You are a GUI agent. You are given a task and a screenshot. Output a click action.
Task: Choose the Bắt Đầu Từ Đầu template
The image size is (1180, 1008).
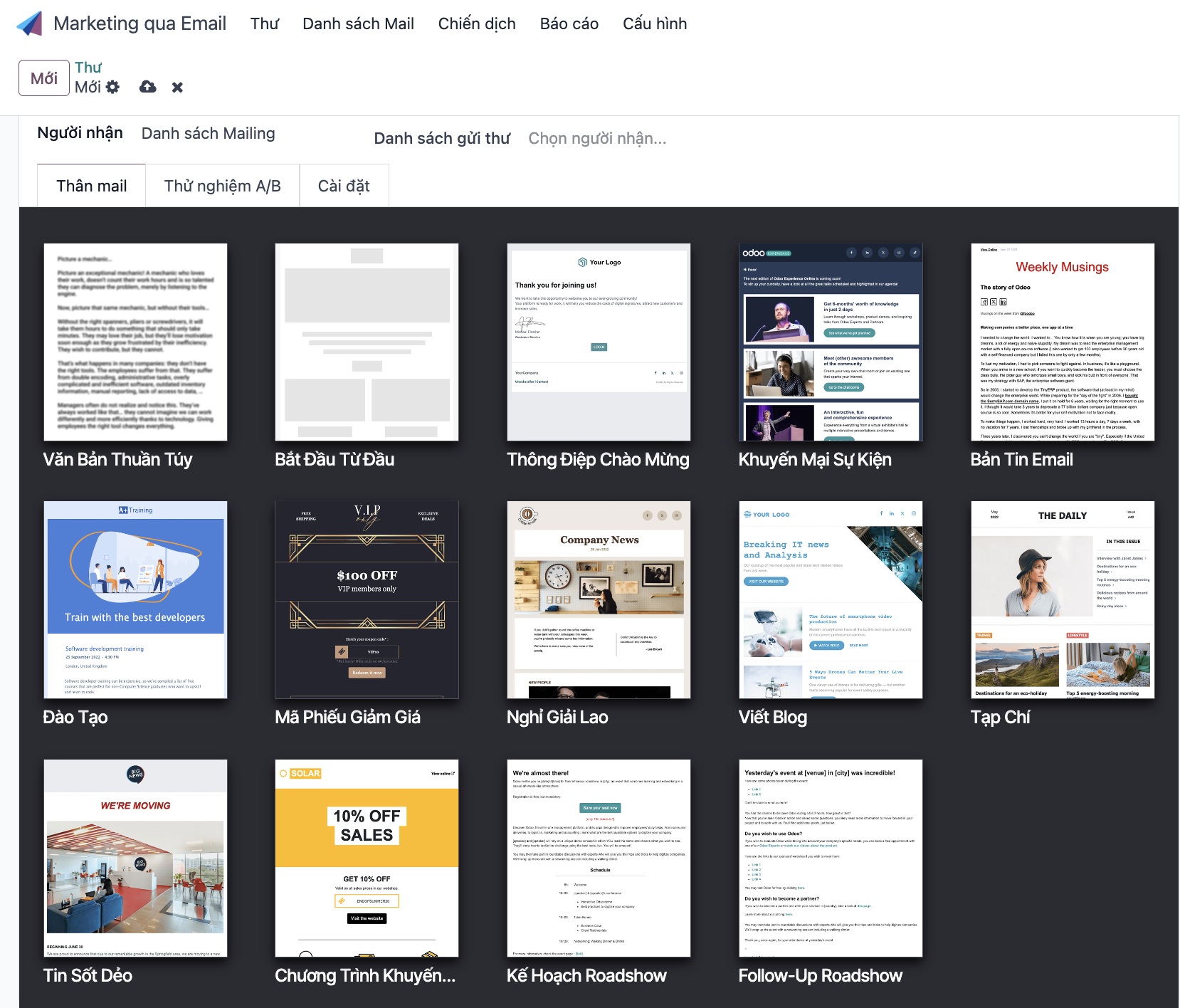point(367,342)
